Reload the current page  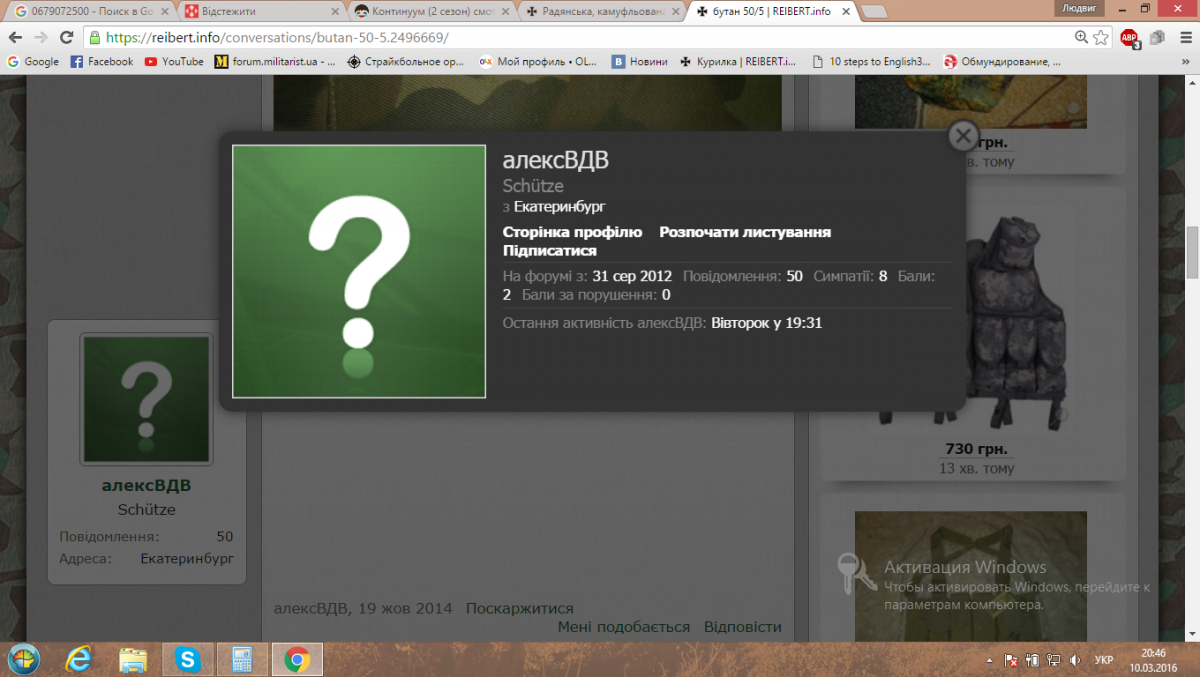pyautogui.click(x=67, y=37)
